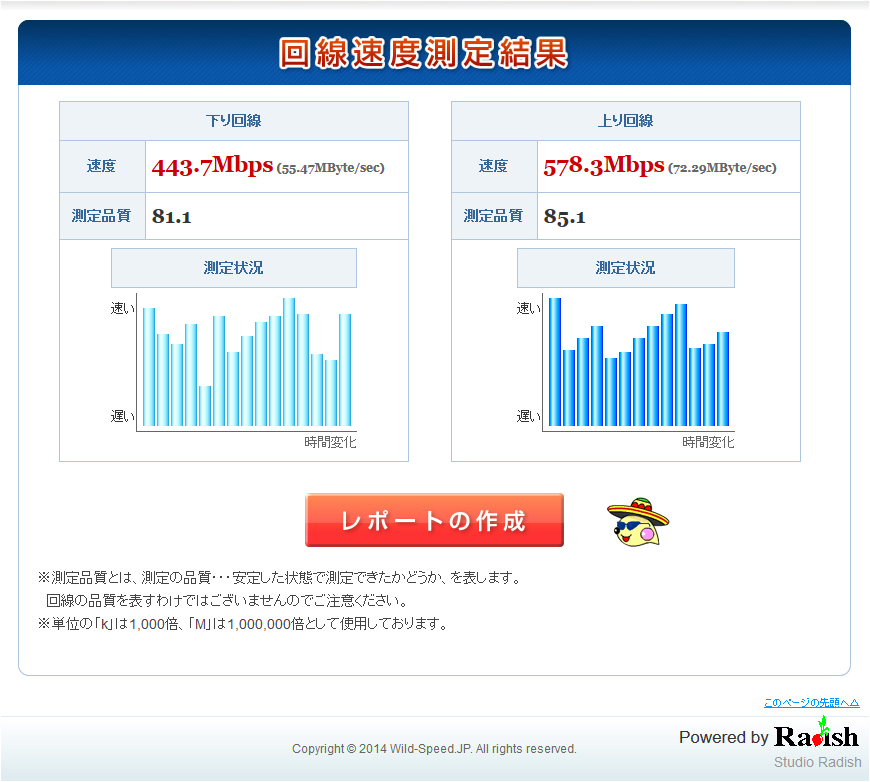Open the このページの先頭へ link

810,703
